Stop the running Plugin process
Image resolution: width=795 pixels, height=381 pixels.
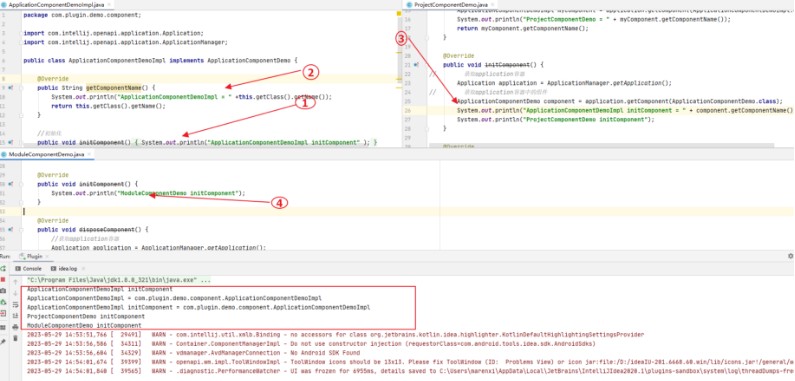(x=3, y=280)
